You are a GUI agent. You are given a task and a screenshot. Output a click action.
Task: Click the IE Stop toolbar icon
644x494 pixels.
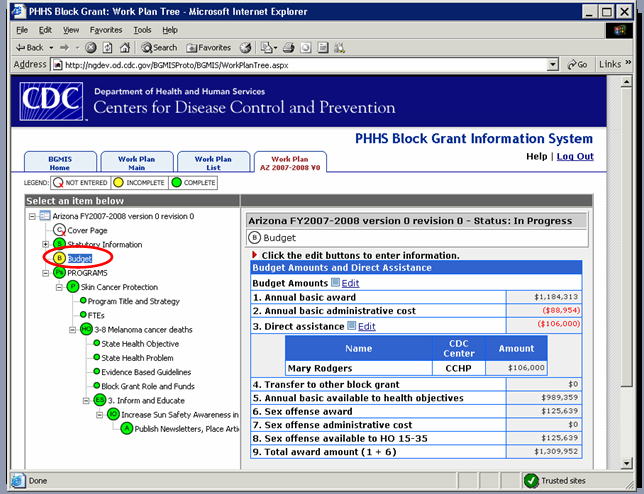(91, 47)
